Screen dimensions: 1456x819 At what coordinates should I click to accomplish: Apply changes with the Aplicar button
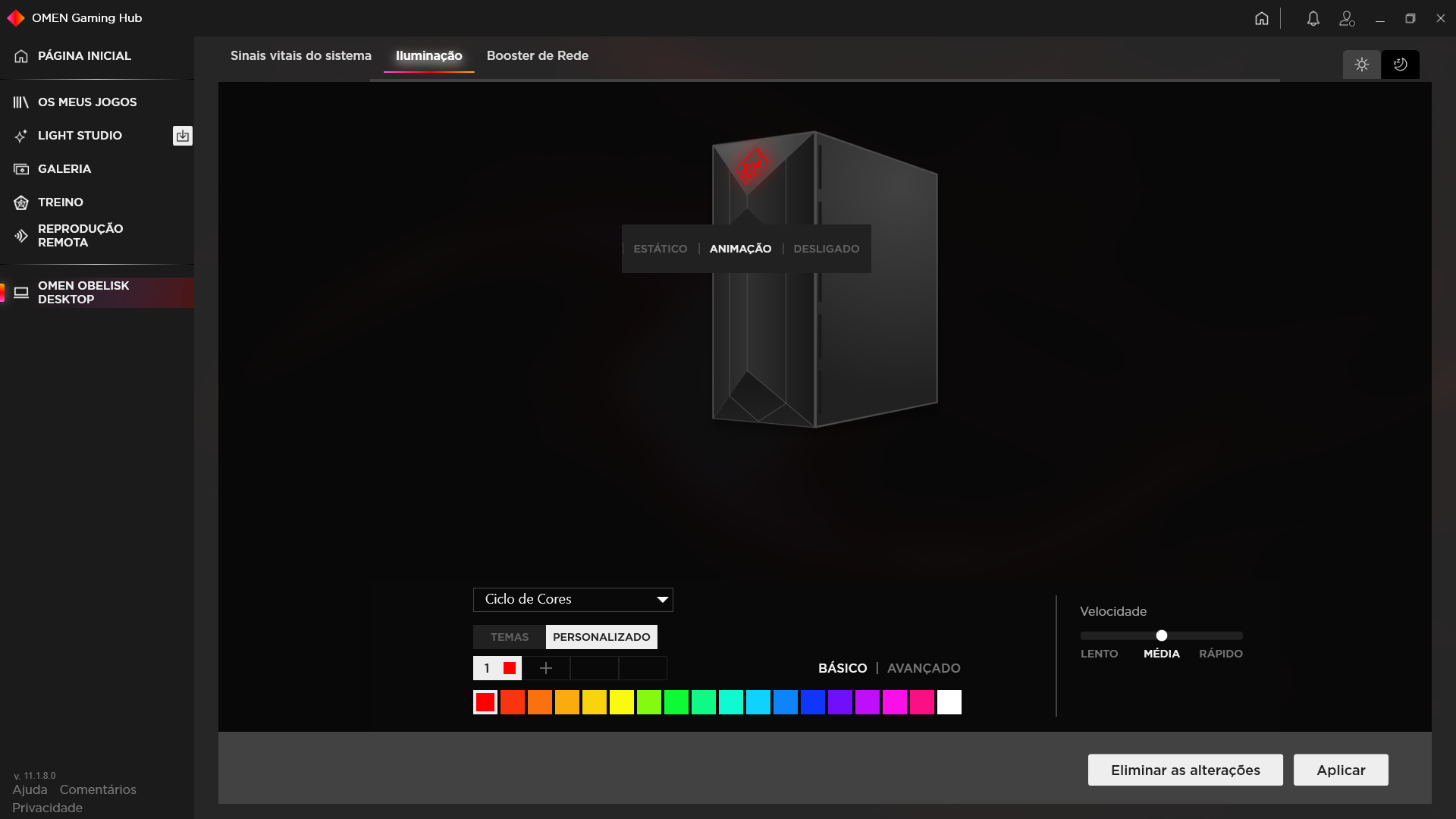pyautogui.click(x=1341, y=770)
